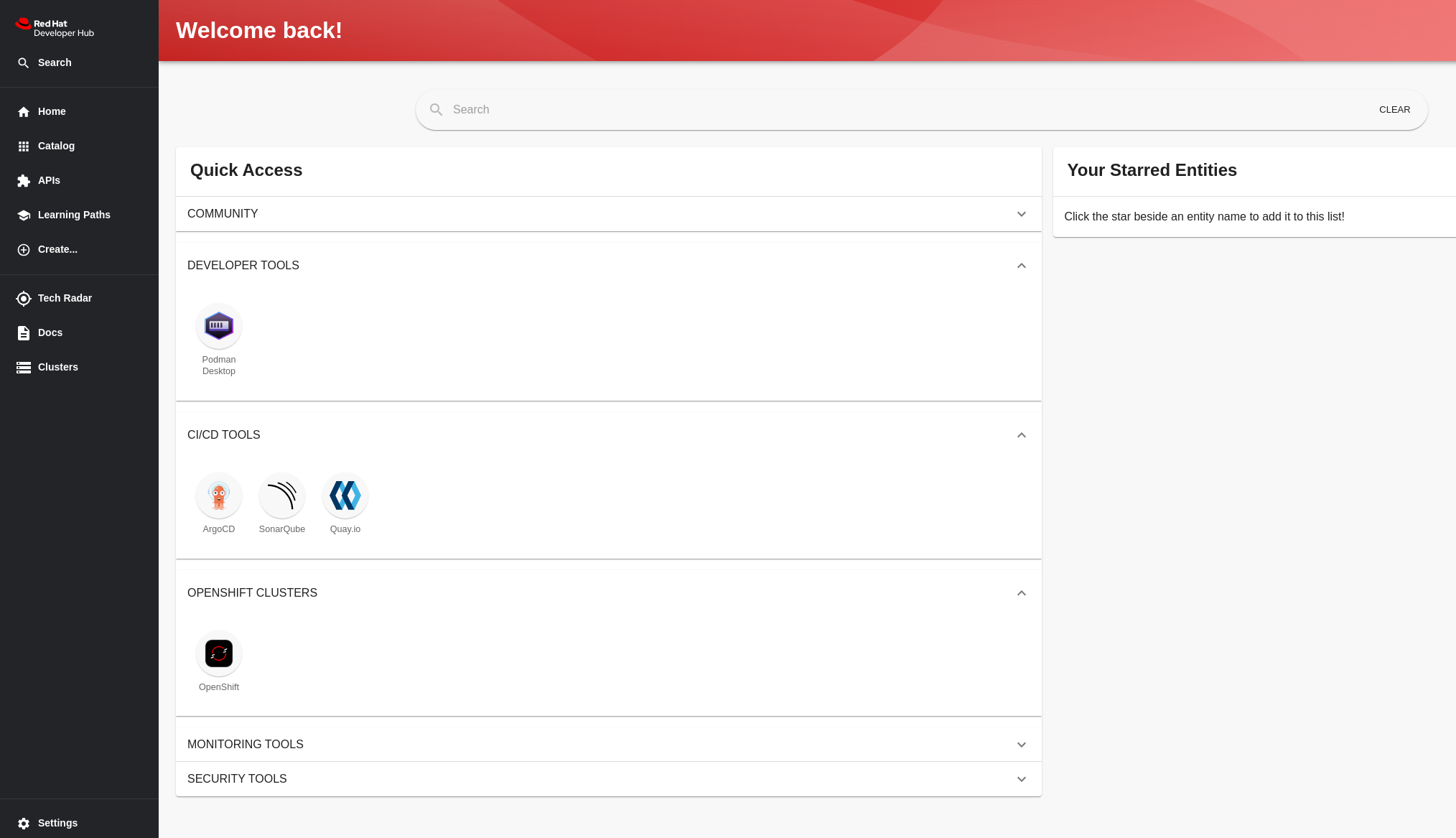Click the Learning Paths icon

click(x=24, y=215)
